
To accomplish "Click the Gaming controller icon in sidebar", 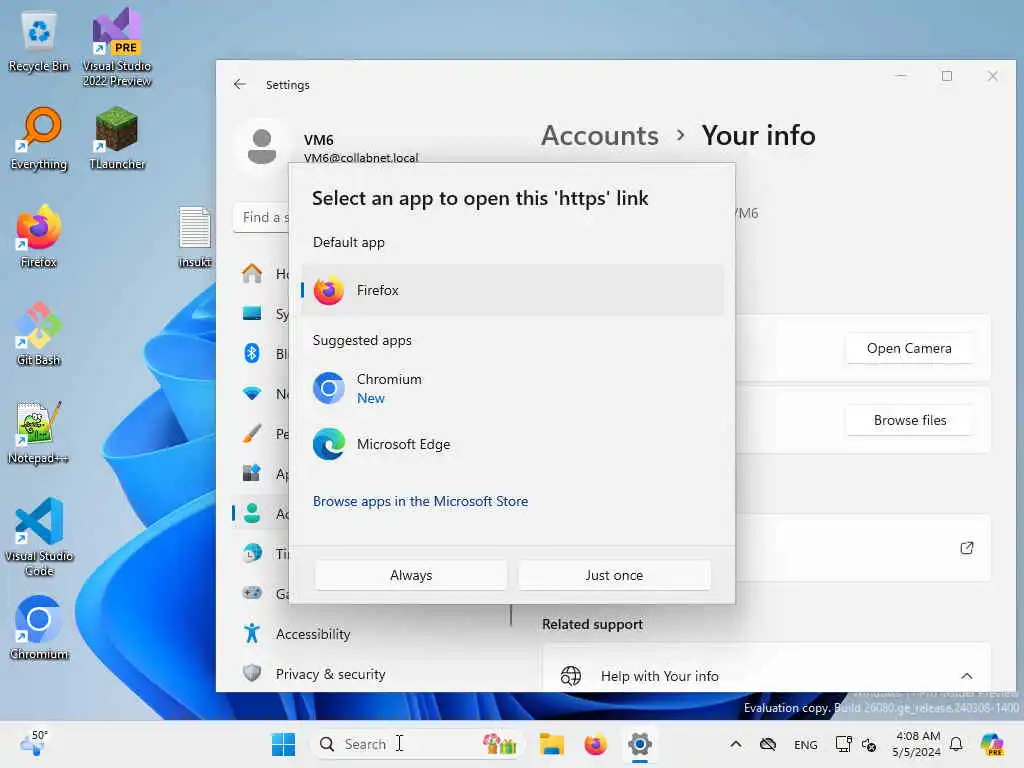I will point(252,593).
